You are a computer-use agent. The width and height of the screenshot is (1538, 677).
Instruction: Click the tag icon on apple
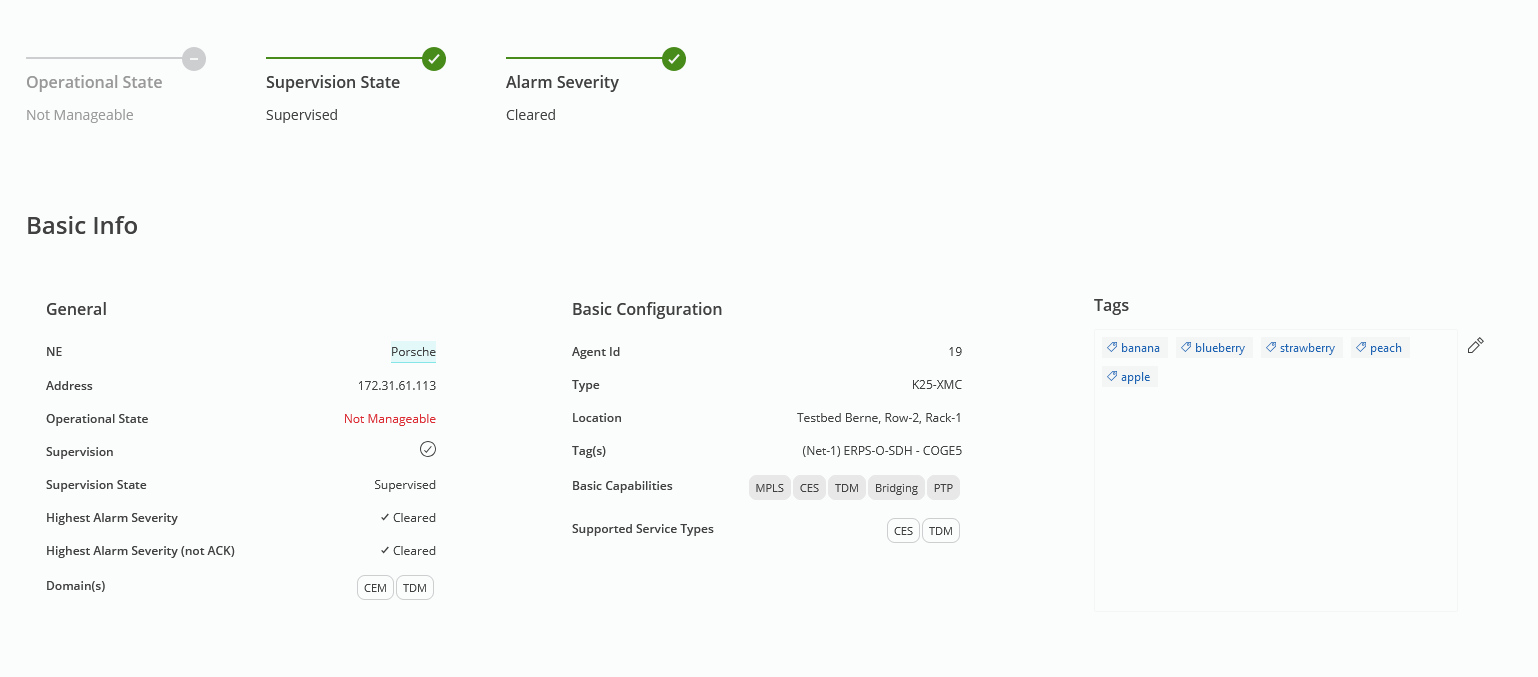[1112, 377]
